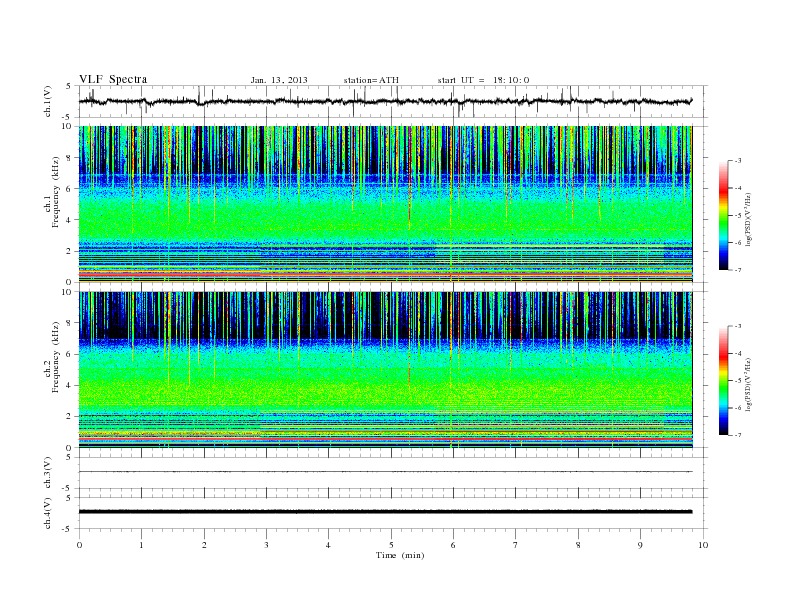
Task: Click the ch.2 "Frequency (kHz)" axis label
Action: (56, 356)
